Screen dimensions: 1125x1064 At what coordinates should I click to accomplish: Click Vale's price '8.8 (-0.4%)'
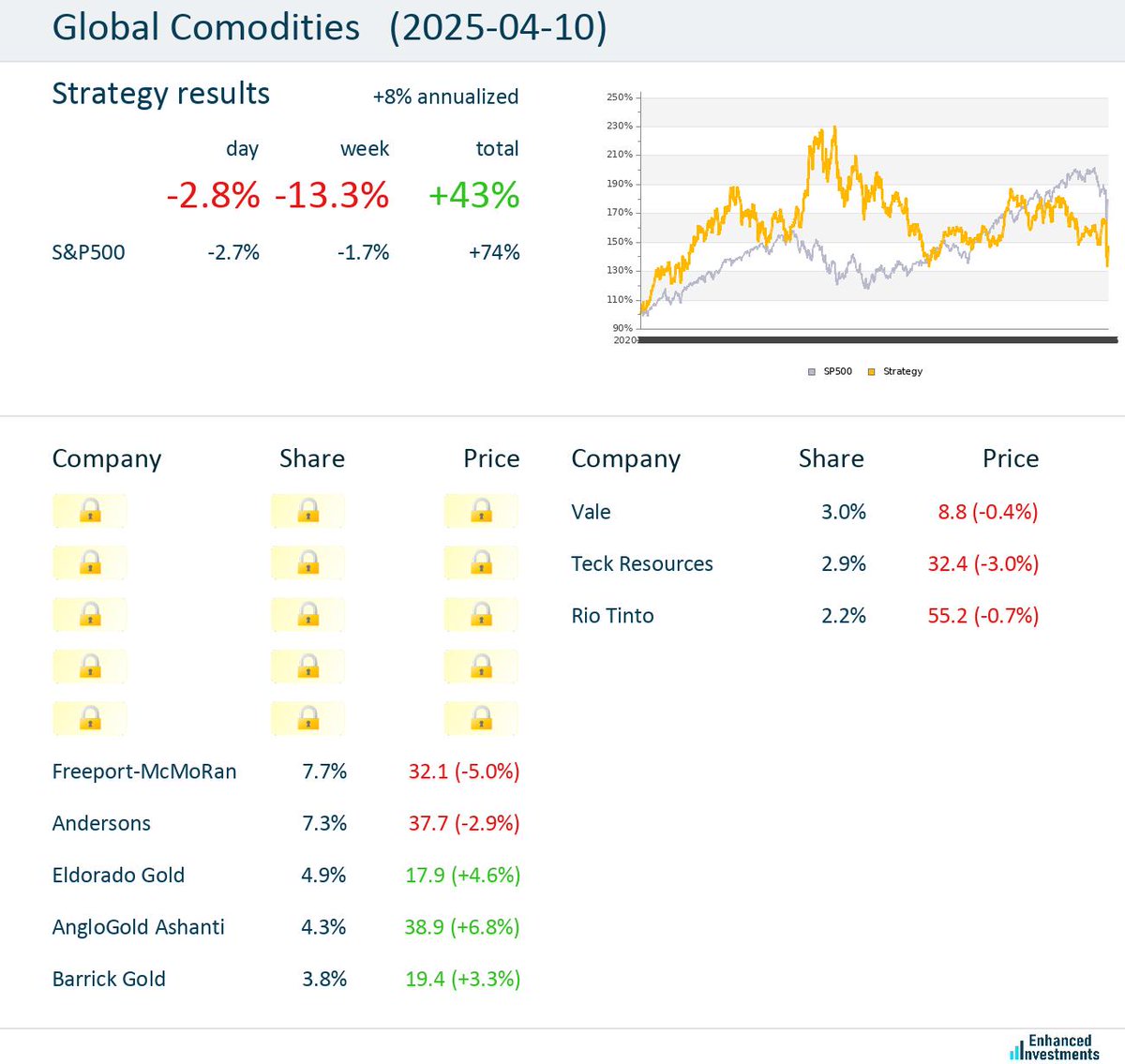tap(988, 512)
